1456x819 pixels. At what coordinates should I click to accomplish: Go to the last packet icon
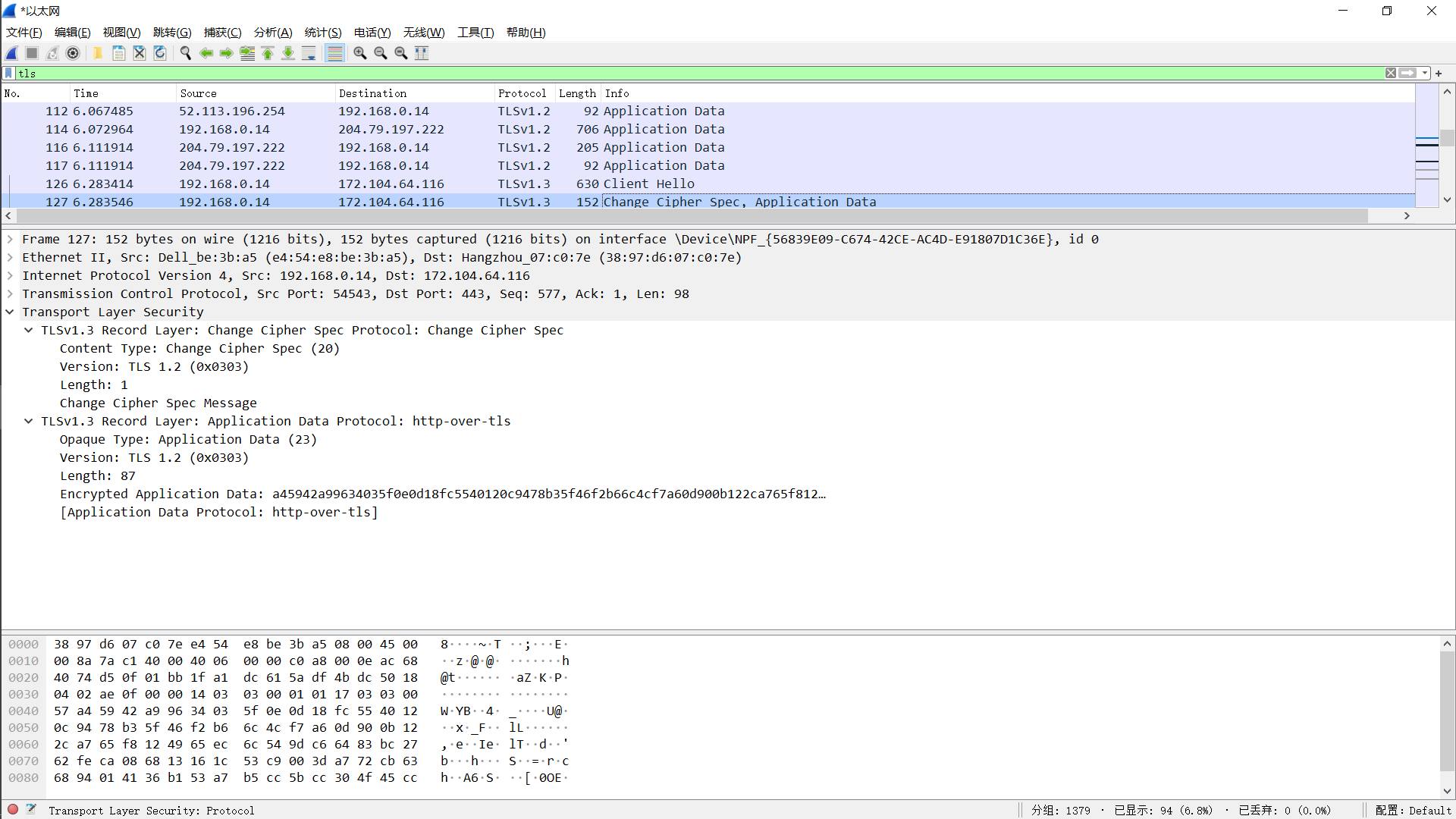point(288,53)
